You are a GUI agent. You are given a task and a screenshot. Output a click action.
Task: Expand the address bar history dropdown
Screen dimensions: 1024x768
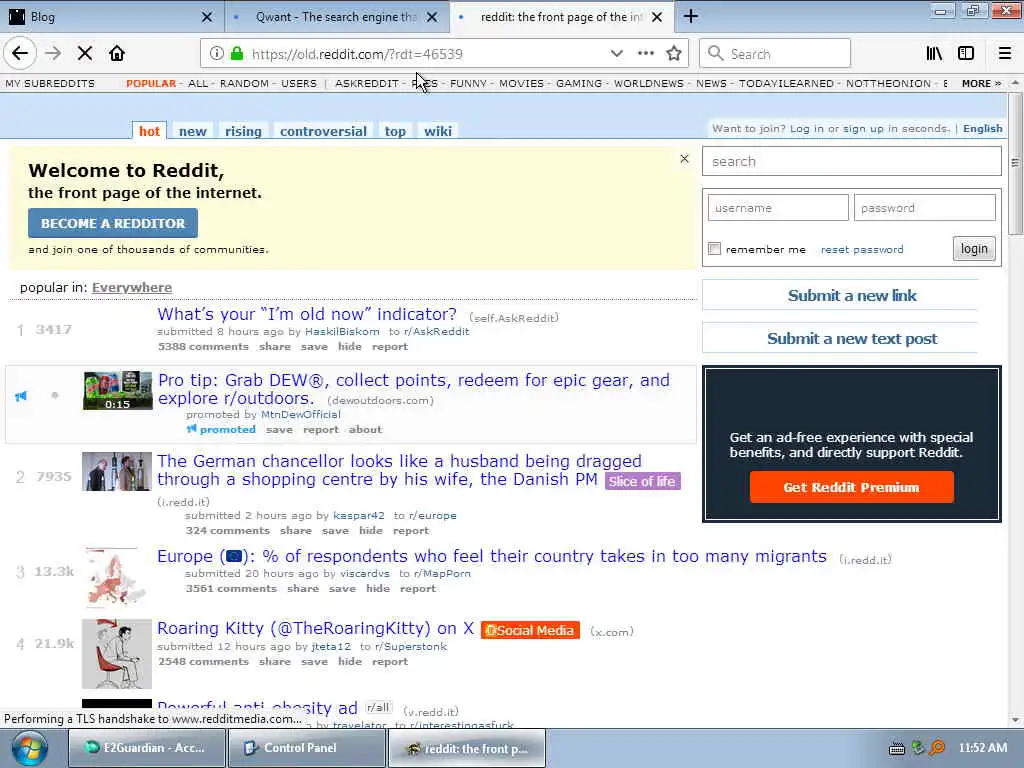click(616, 54)
